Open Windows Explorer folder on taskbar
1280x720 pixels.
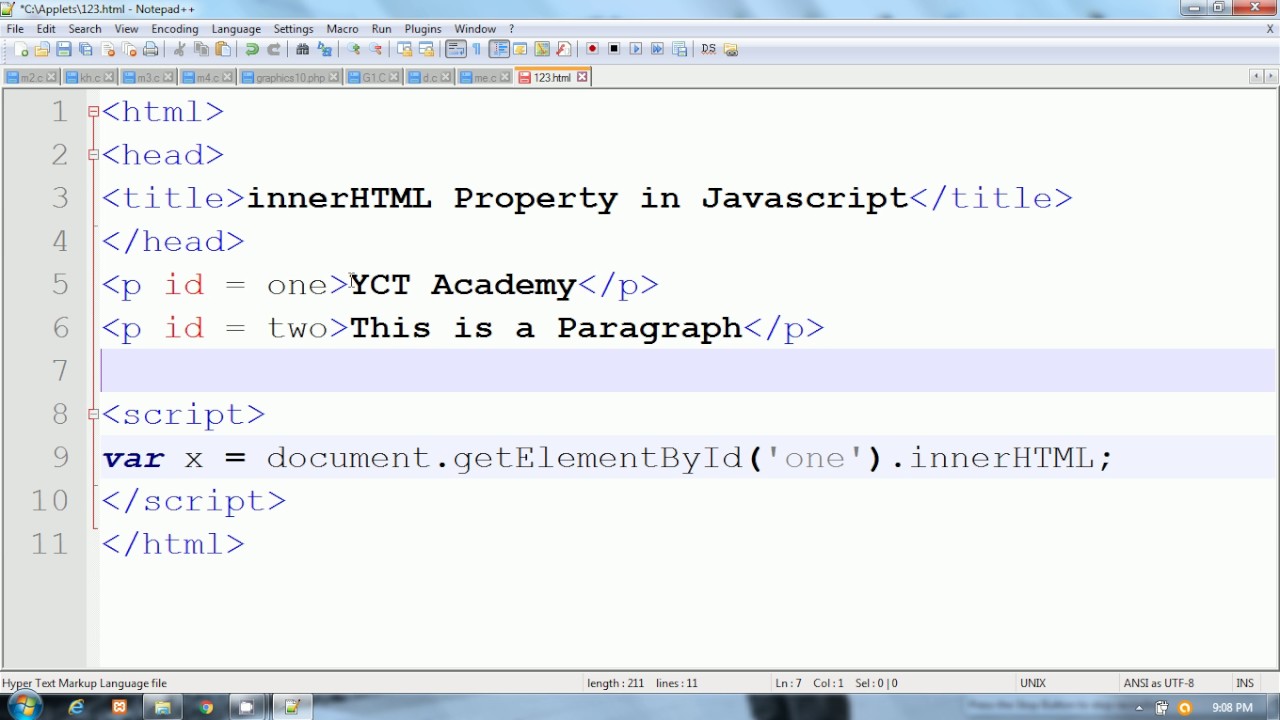pos(162,707)
